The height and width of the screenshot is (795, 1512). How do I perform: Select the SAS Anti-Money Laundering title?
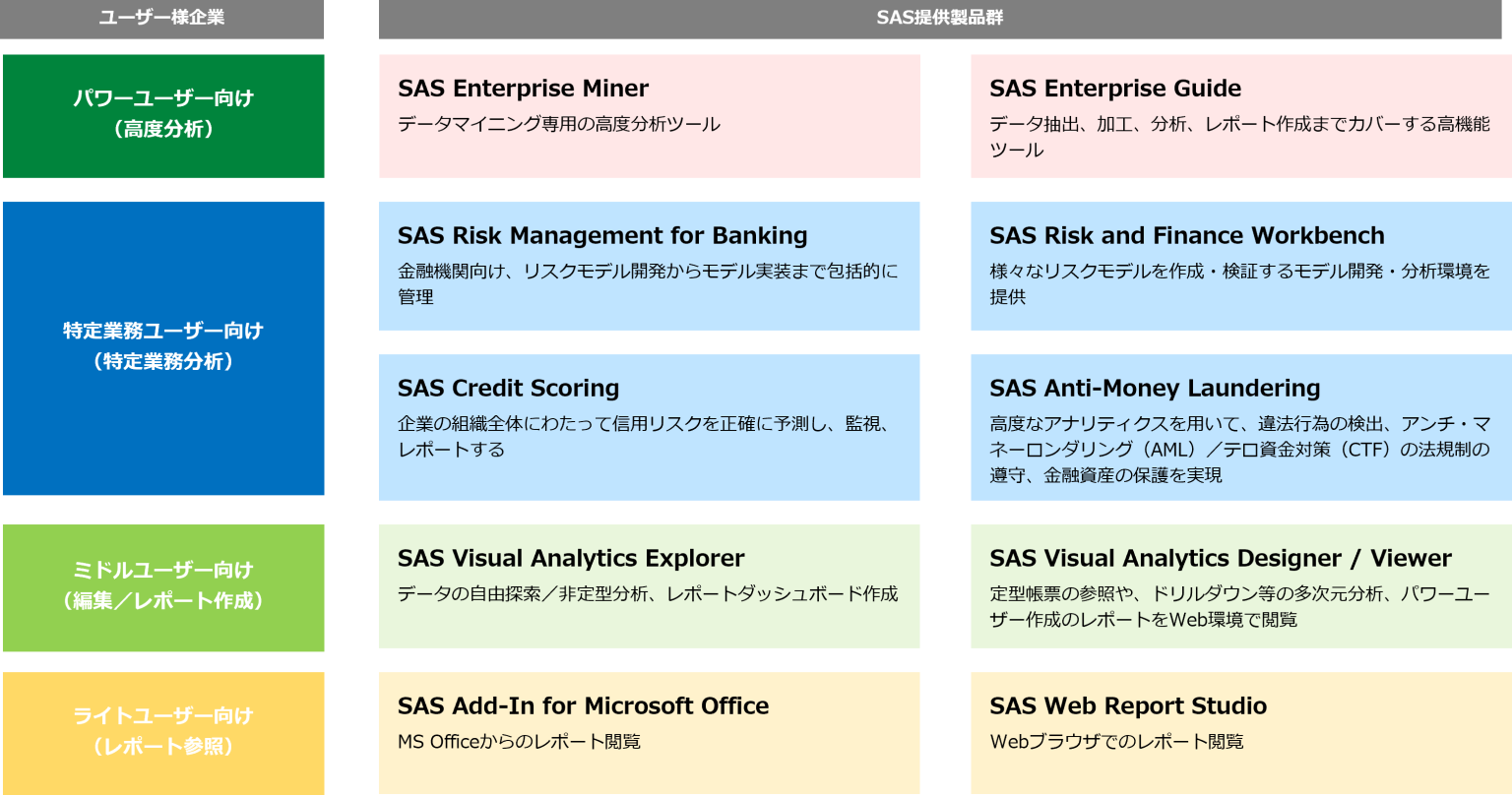(1155, 389)
